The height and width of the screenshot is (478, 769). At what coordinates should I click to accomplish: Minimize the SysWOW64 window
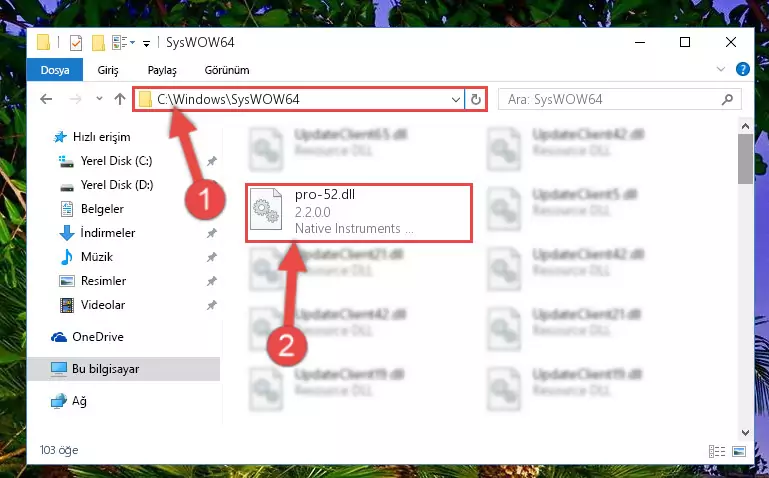pos(640,43)
